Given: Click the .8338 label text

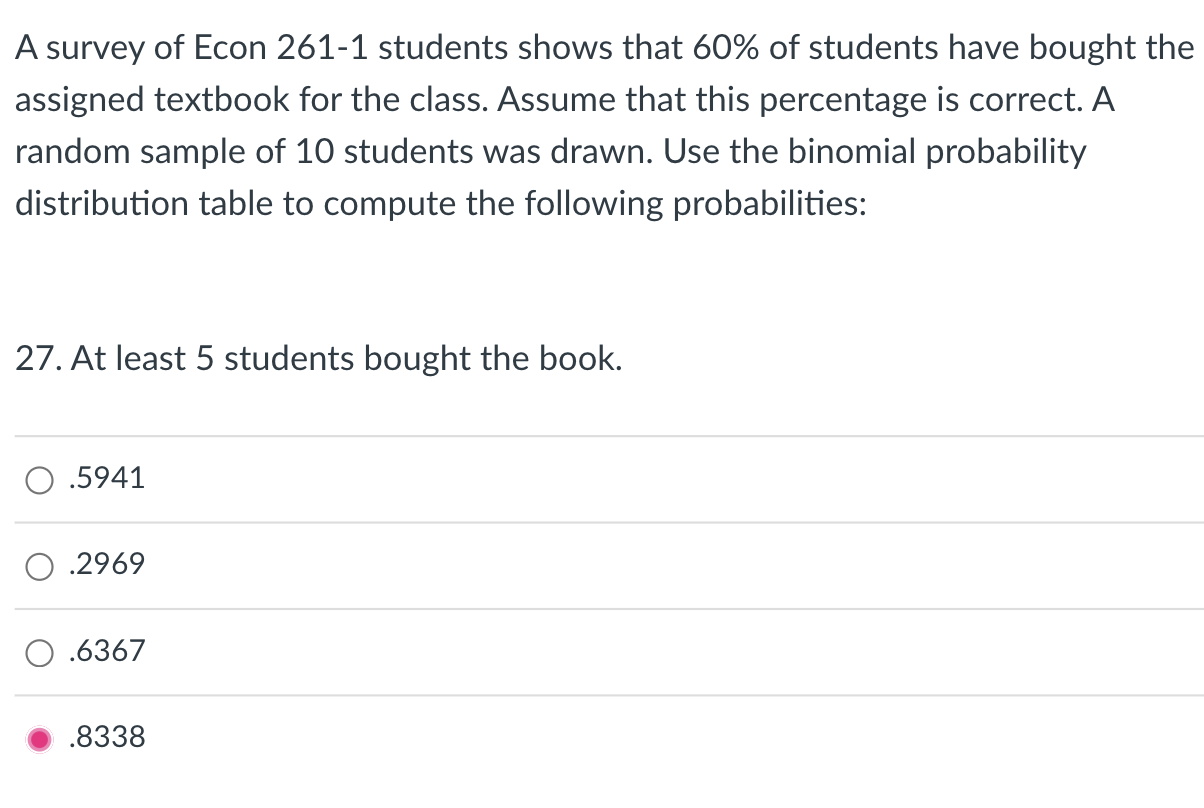Looking at the screenshot, I should 104,737.
